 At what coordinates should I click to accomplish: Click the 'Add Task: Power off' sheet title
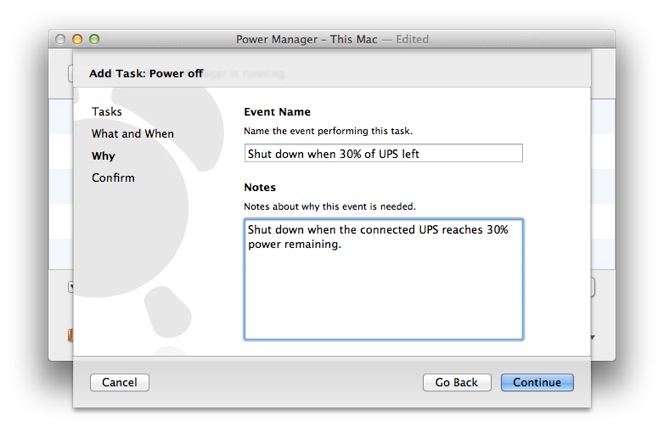click(x=146, y=74)
